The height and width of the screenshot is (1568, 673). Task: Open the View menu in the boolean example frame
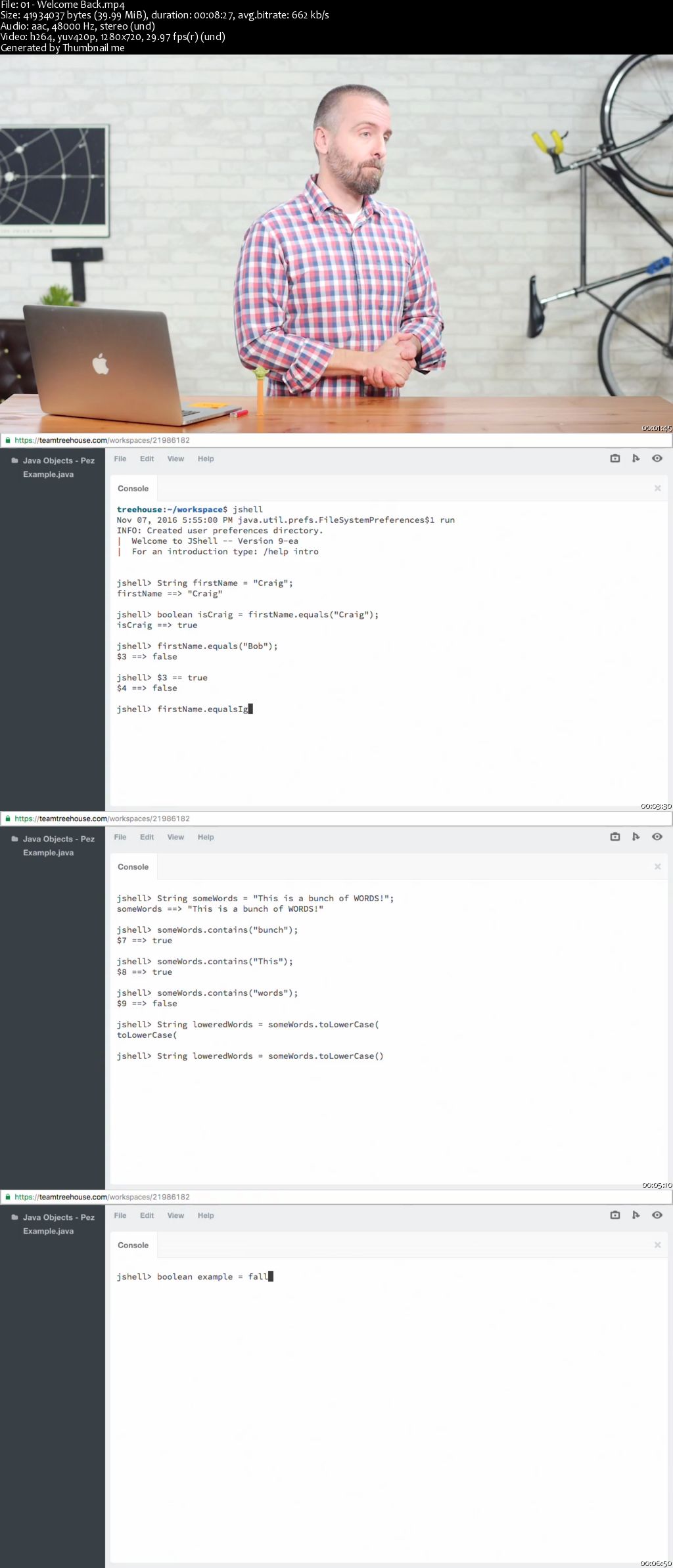[x=175, y=1215]
